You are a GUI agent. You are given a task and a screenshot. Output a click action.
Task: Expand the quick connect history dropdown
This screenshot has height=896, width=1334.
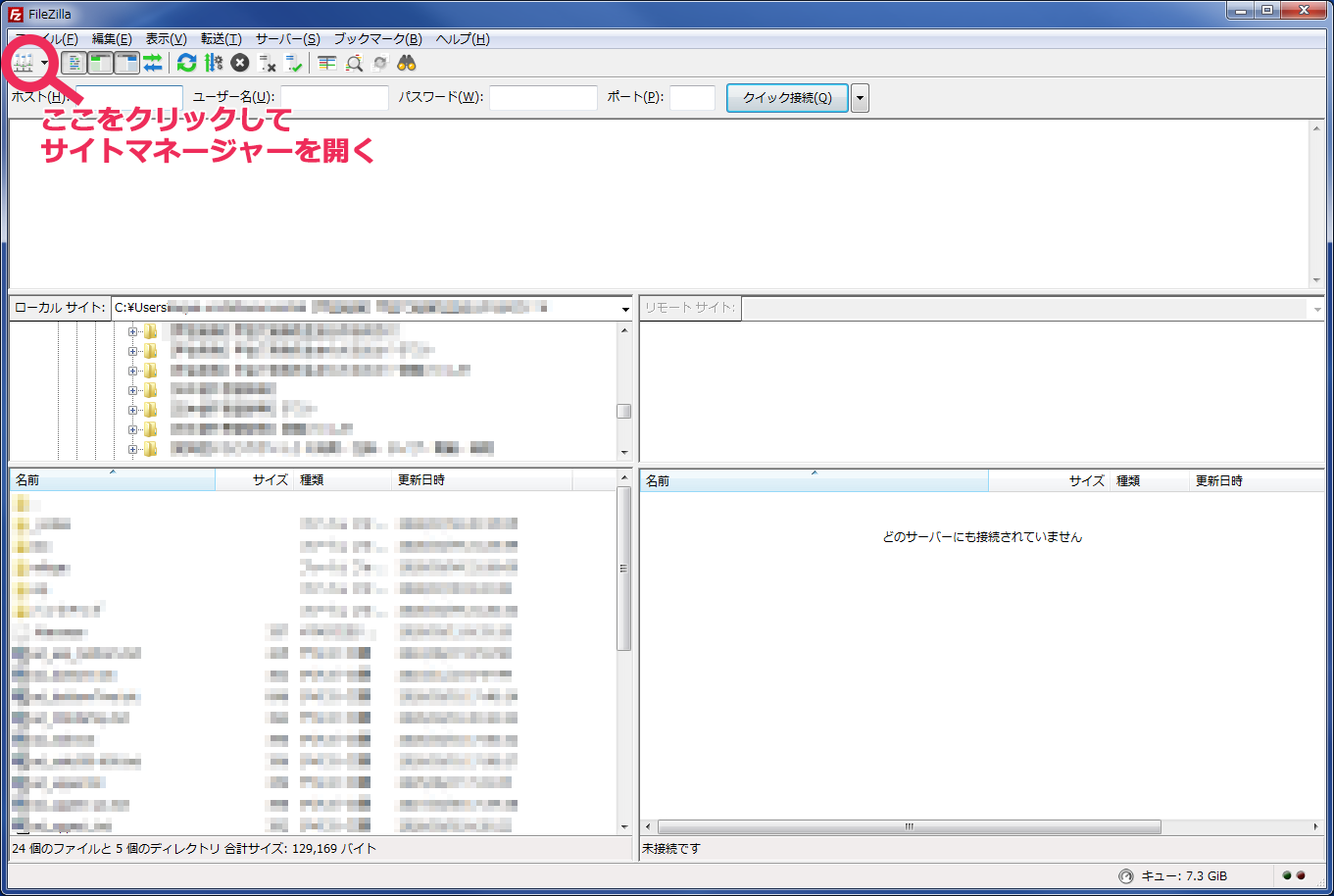pos(860,98)
